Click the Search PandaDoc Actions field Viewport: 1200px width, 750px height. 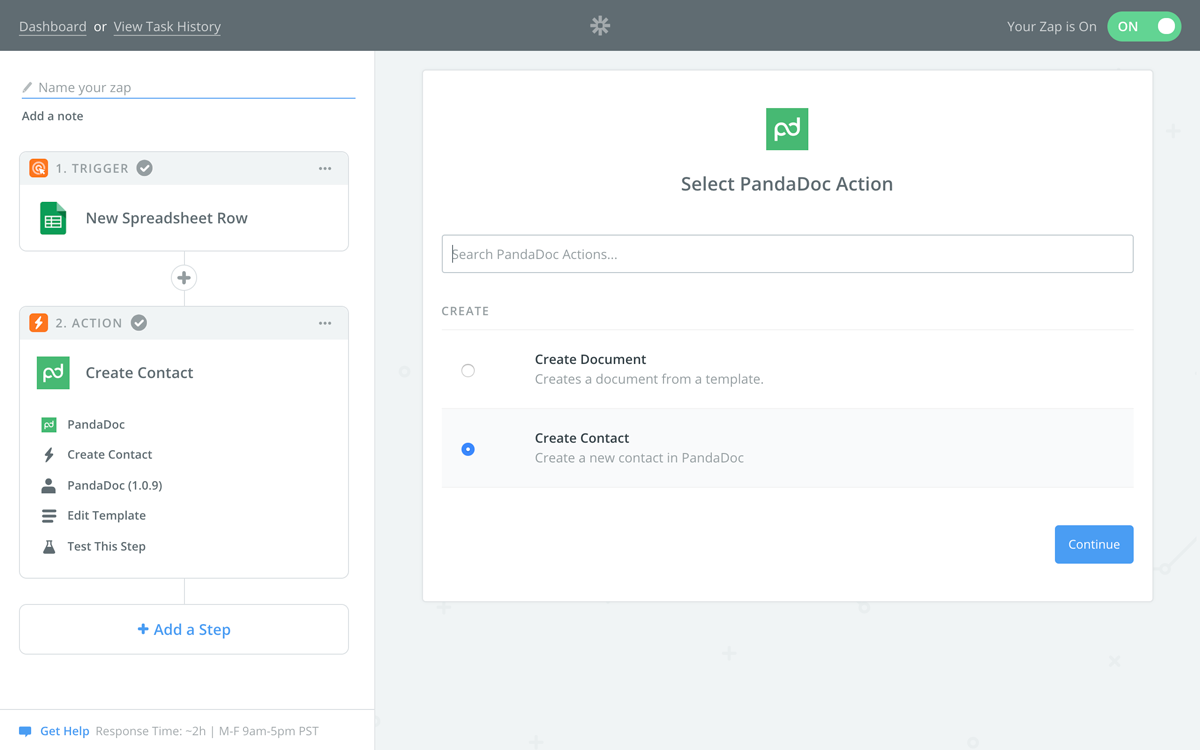[x=787, y=254]
